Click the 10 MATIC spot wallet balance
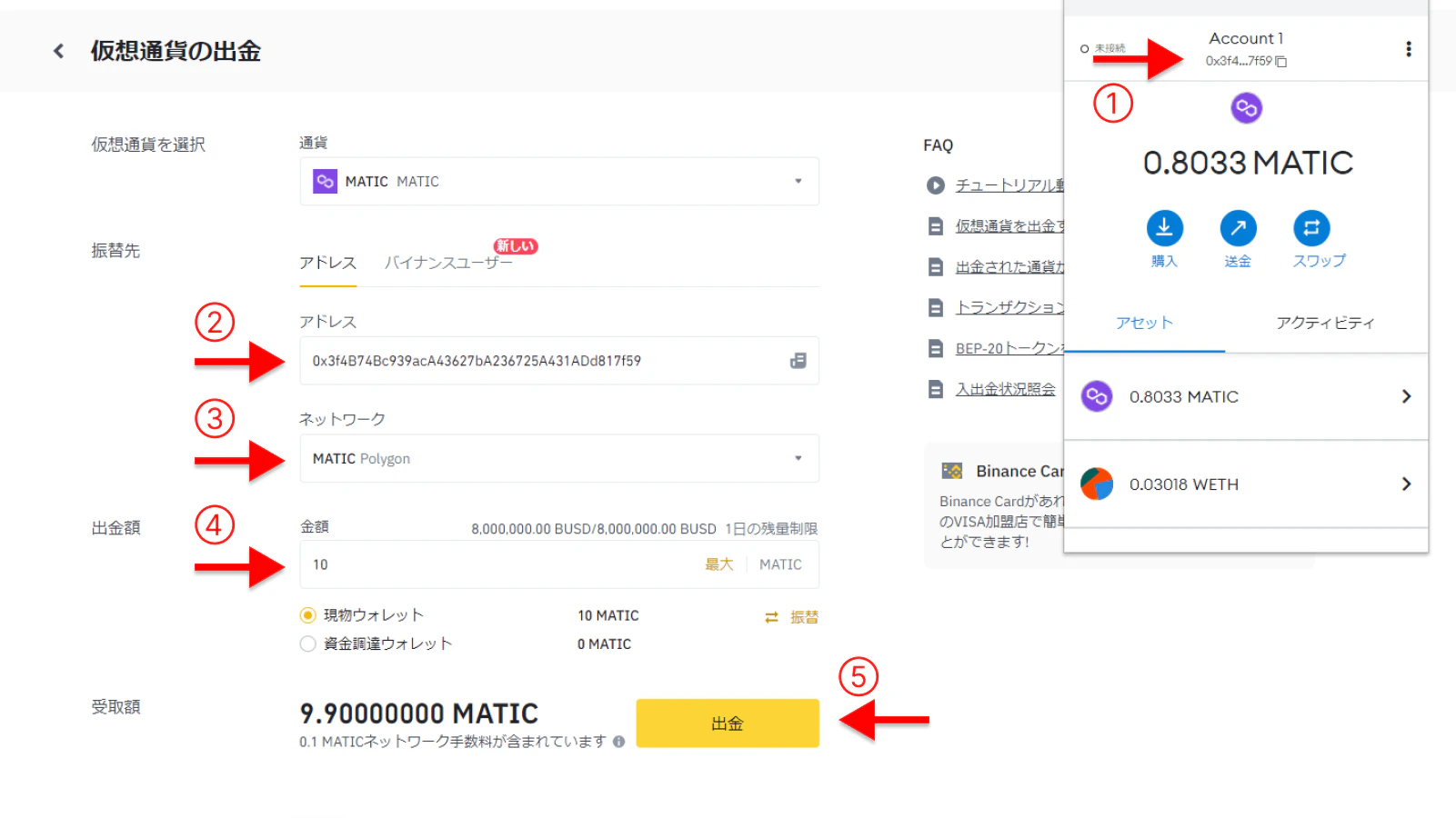Screen dimensions: 1456x818 [x=608, y=616]
